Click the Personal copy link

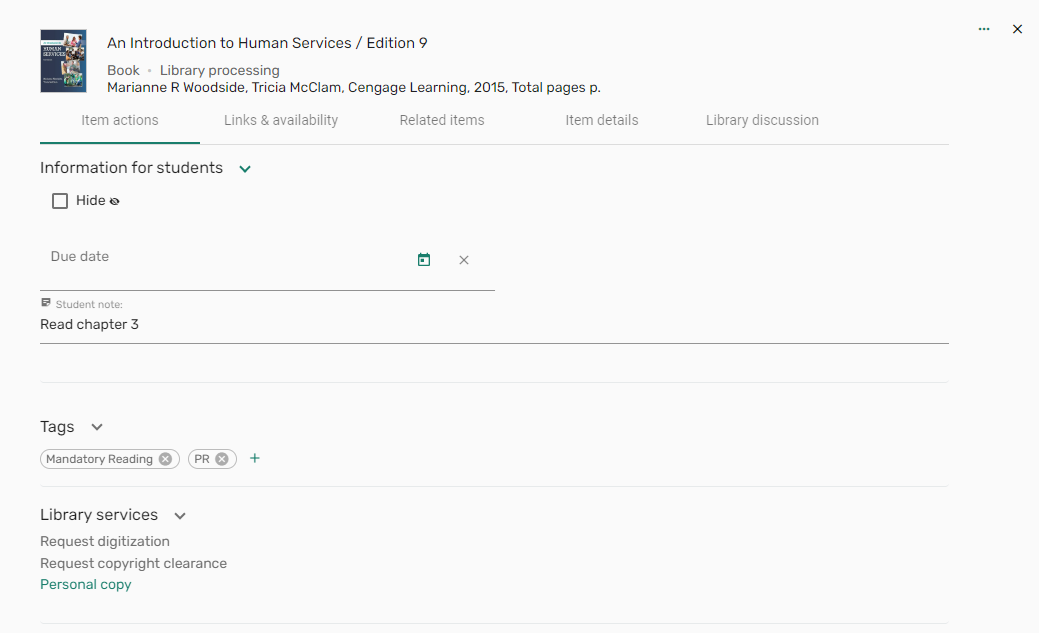85,585
